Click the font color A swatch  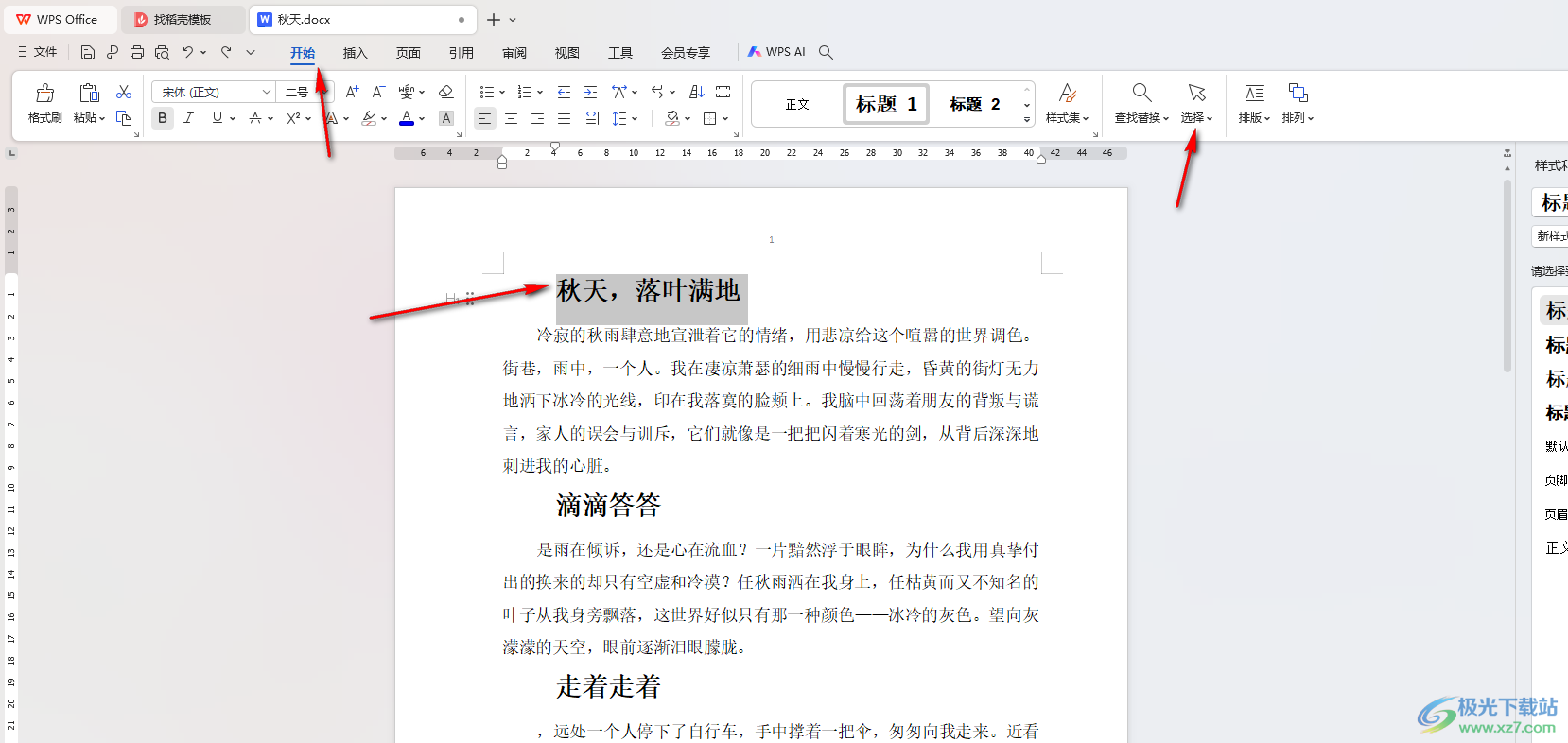coord(407,118)
